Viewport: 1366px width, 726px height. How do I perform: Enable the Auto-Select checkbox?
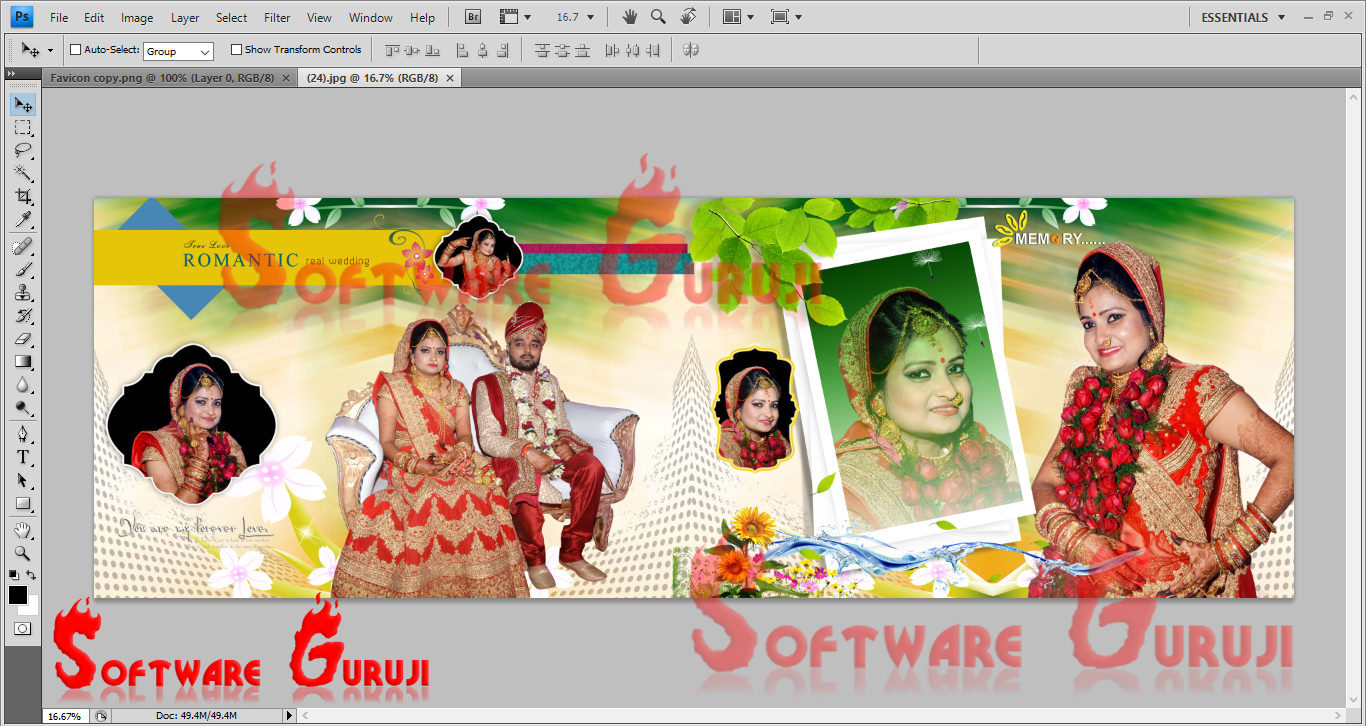(x=76, y=49)
